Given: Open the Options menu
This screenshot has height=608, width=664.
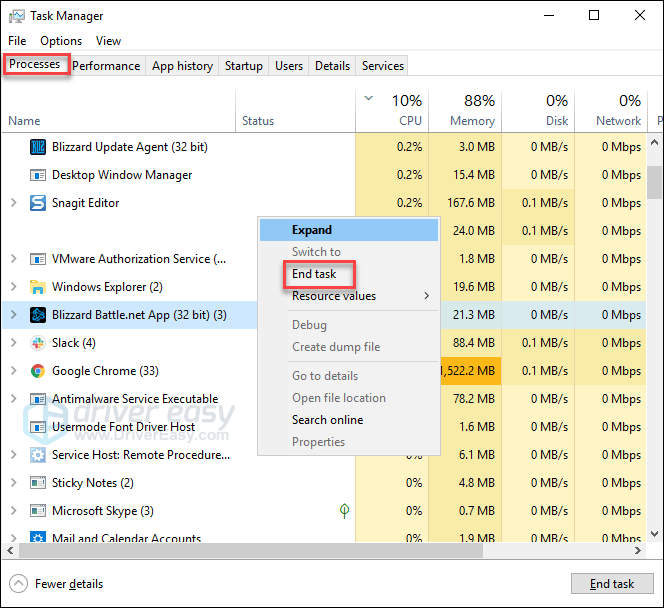Looking at the screenshot, I should click(61, 41).
